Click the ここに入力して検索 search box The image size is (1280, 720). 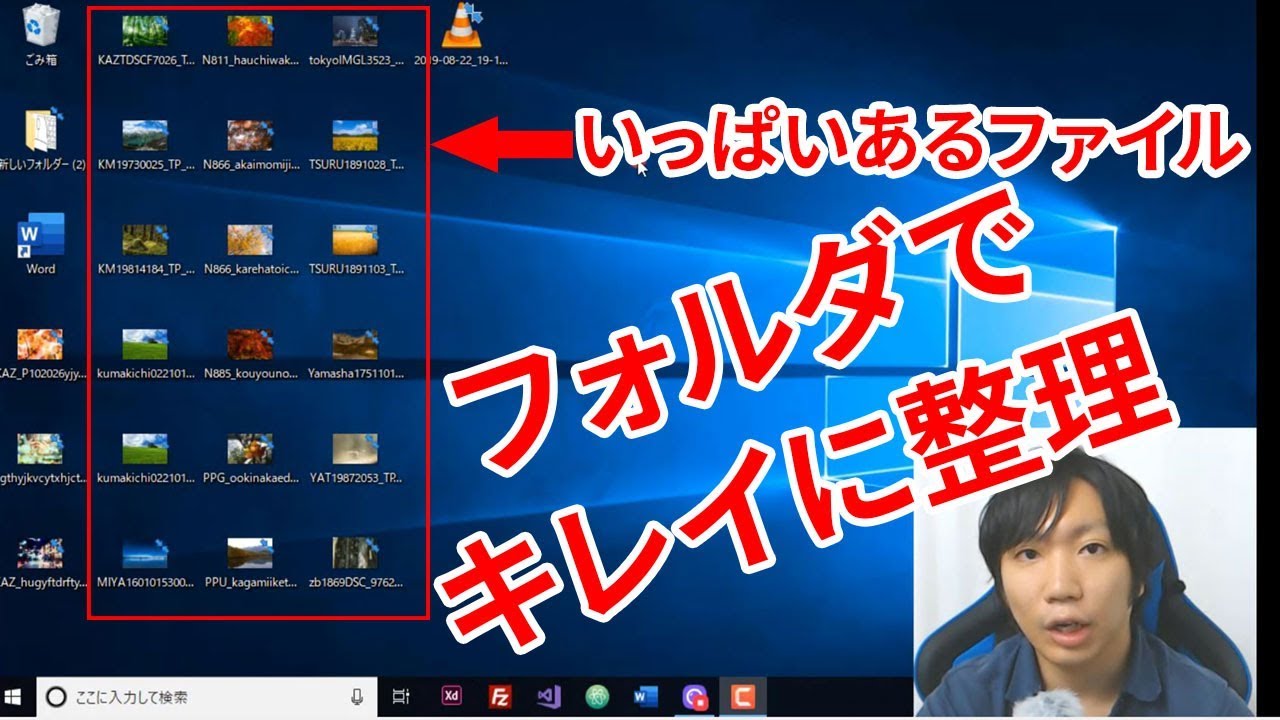[207, 697]
